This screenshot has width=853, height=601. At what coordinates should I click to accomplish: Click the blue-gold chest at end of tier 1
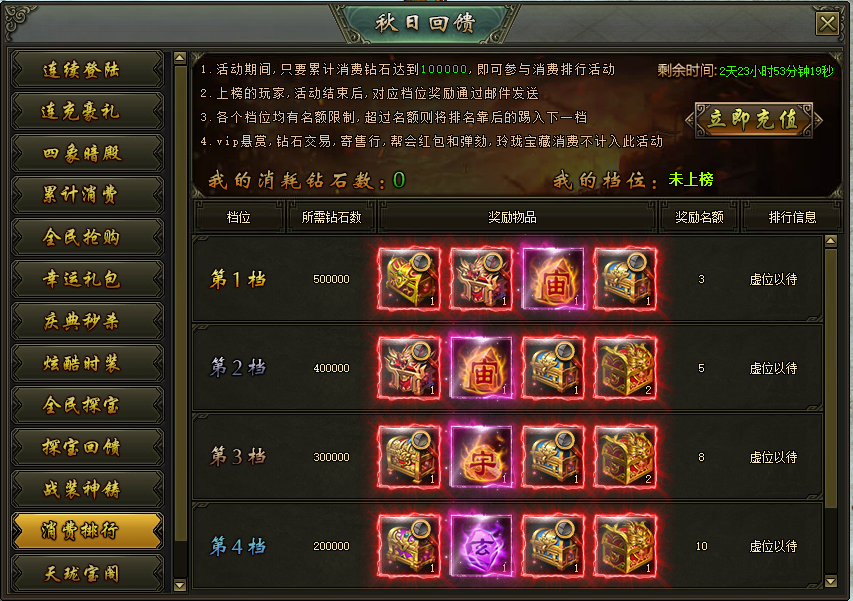[625, 279]
